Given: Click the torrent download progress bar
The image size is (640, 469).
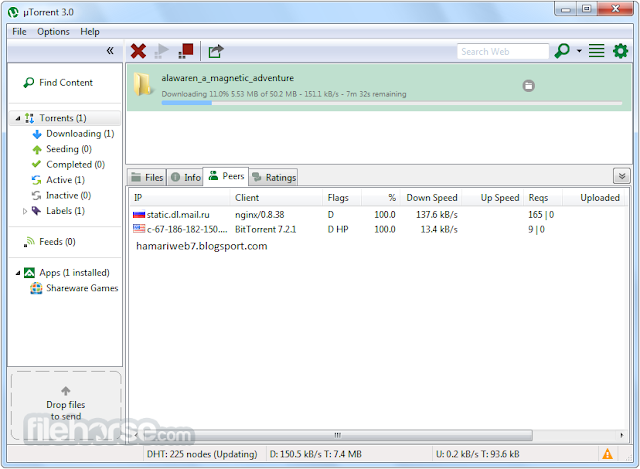Looking at the screenshot, I should pos(391,103).
